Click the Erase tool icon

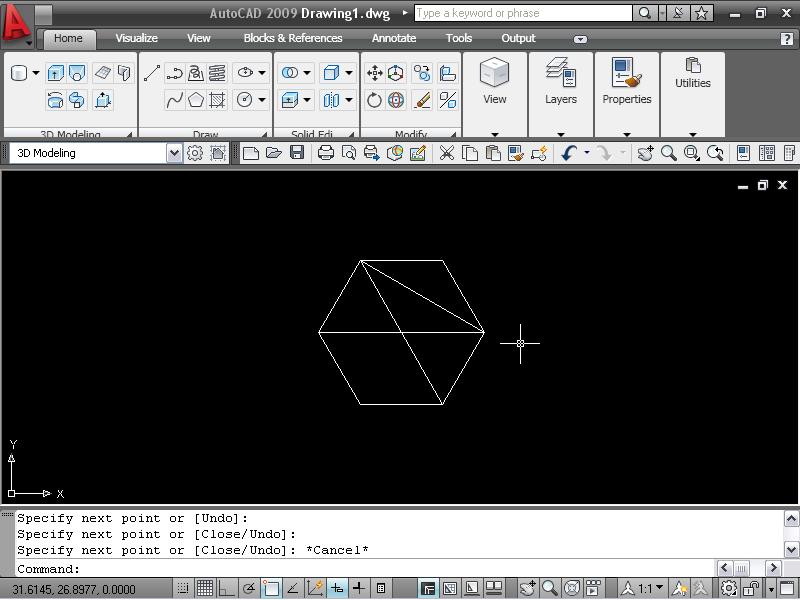click(422, 100)
